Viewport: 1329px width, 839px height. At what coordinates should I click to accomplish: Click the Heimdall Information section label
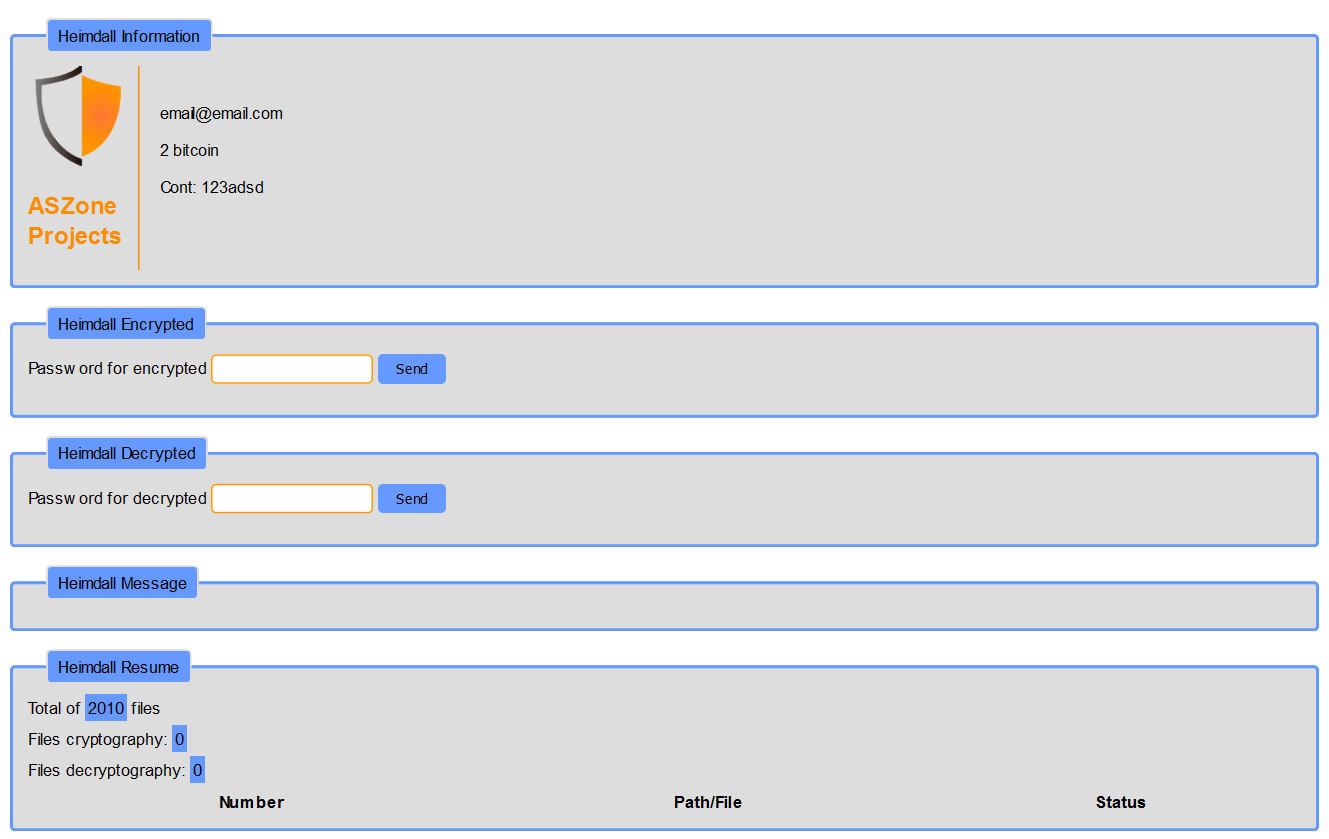(129, 36)
